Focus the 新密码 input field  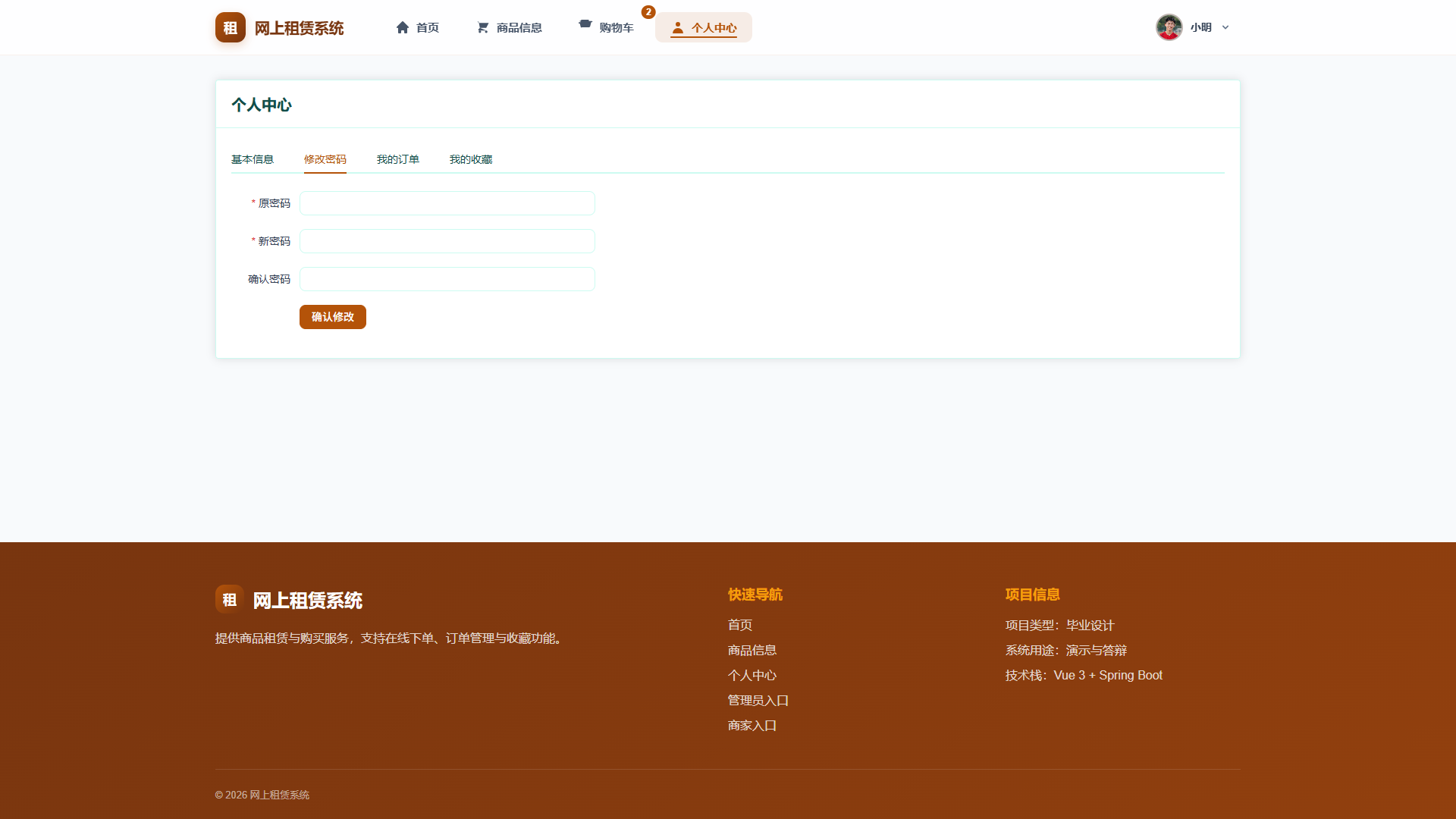447,241
